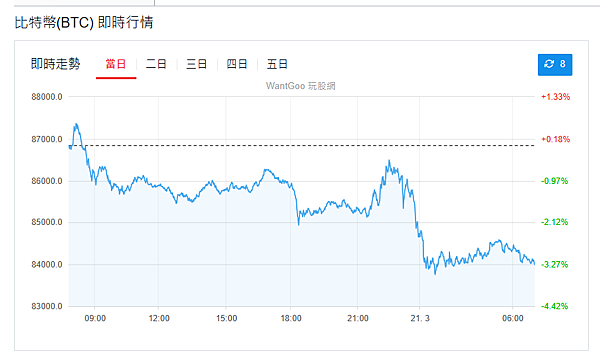Select the 當日 tab
Viewport: 600px width, 363px height.
click(116, 64)
